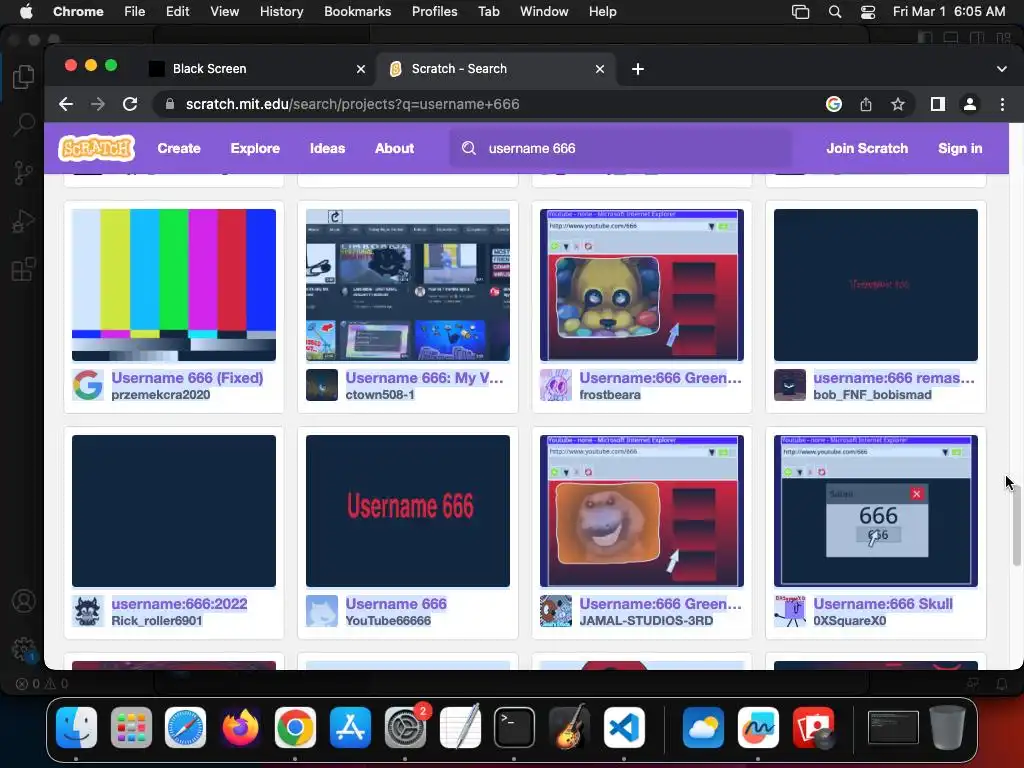Open author ctown508-1

tap(380, 394)
